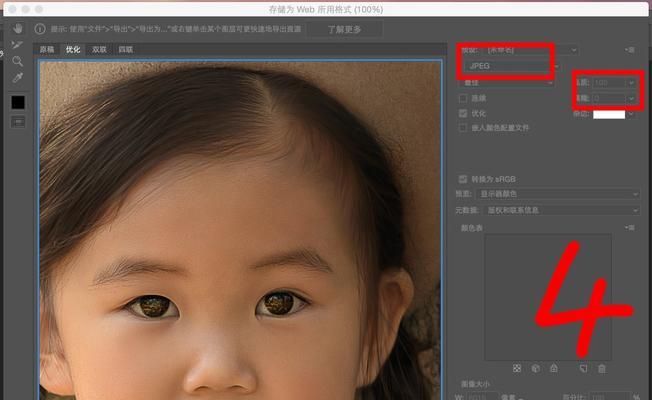Select the Hand tool

(17, 28)
